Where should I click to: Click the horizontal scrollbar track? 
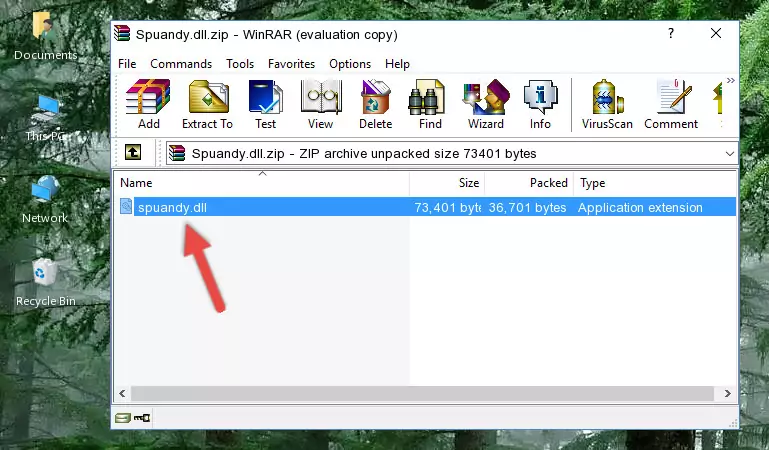422,393
